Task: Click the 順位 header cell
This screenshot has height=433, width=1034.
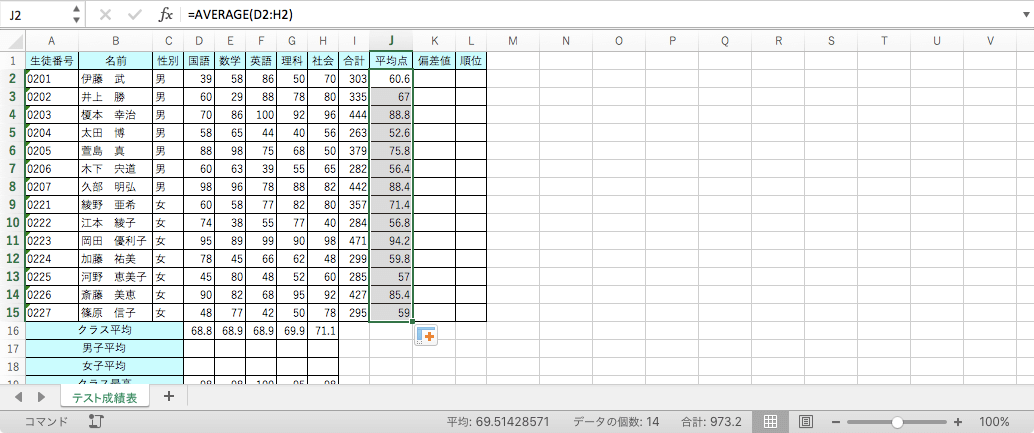Action: (x=471, y=61)
